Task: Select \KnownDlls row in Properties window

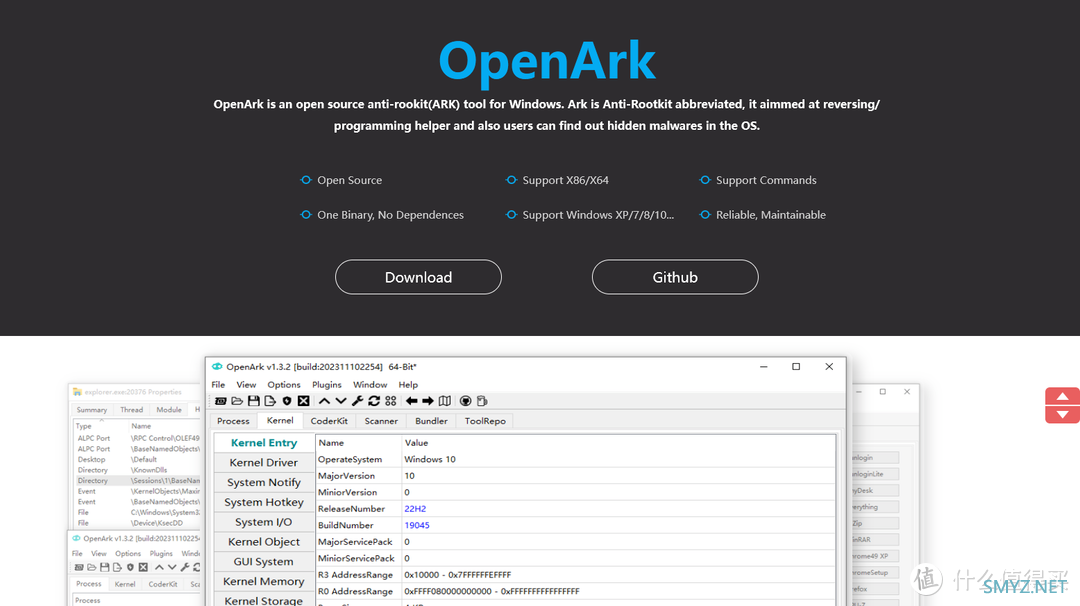Action: (x=136, y=470)
